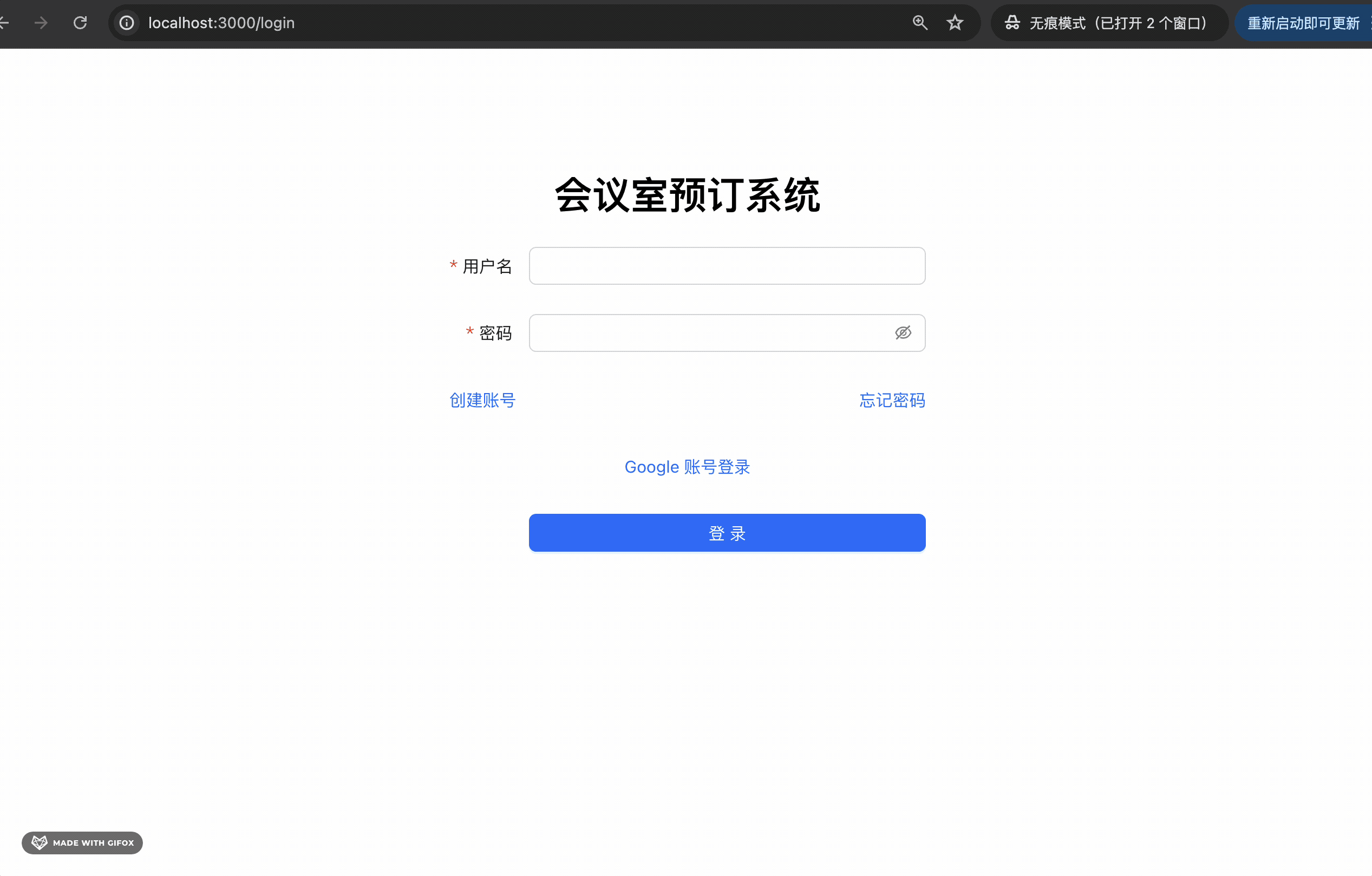Click the 密码 field label
Image resolution: width=1372 pixels, height=876 pixels.
click(495, 332)
